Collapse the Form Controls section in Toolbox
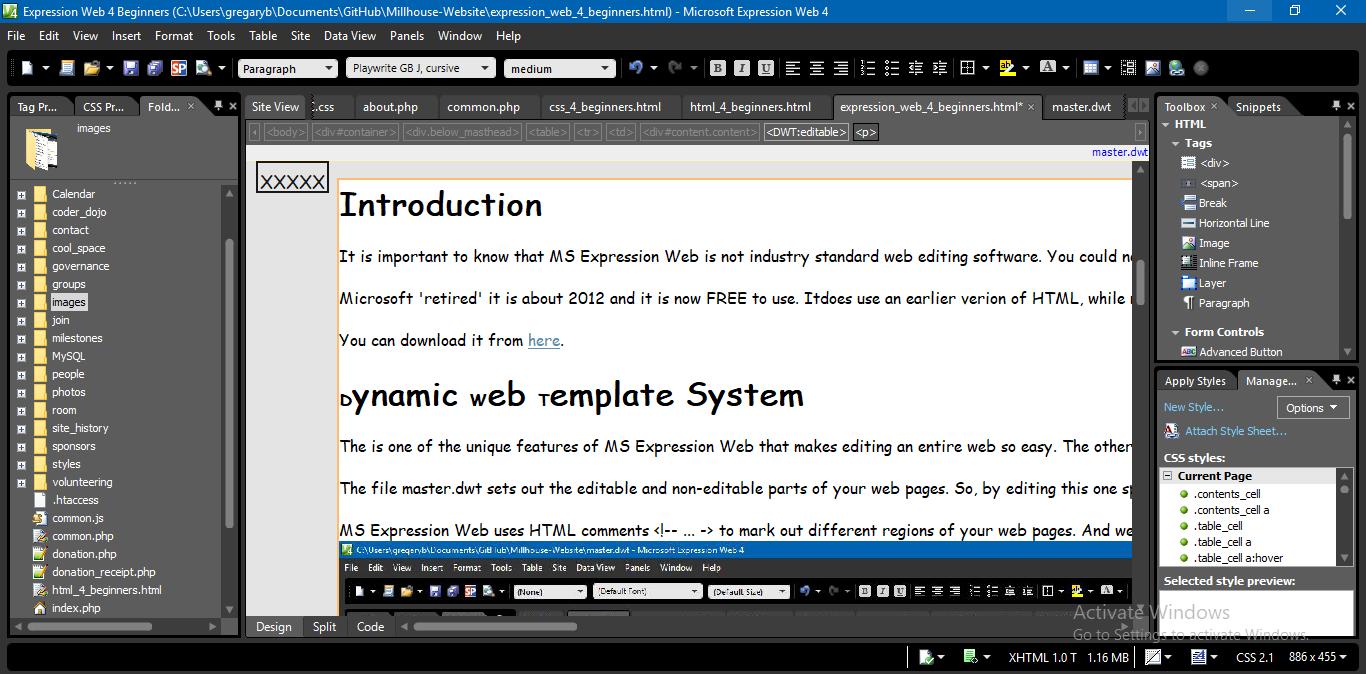Viewport: 1366px width, 674px height. click(1176, 332)
